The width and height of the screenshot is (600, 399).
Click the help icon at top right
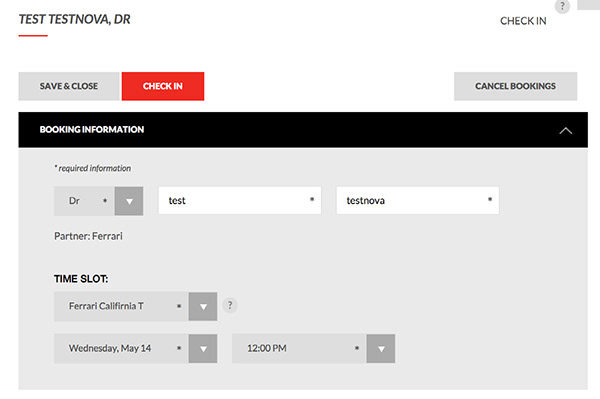coord(562,6)
